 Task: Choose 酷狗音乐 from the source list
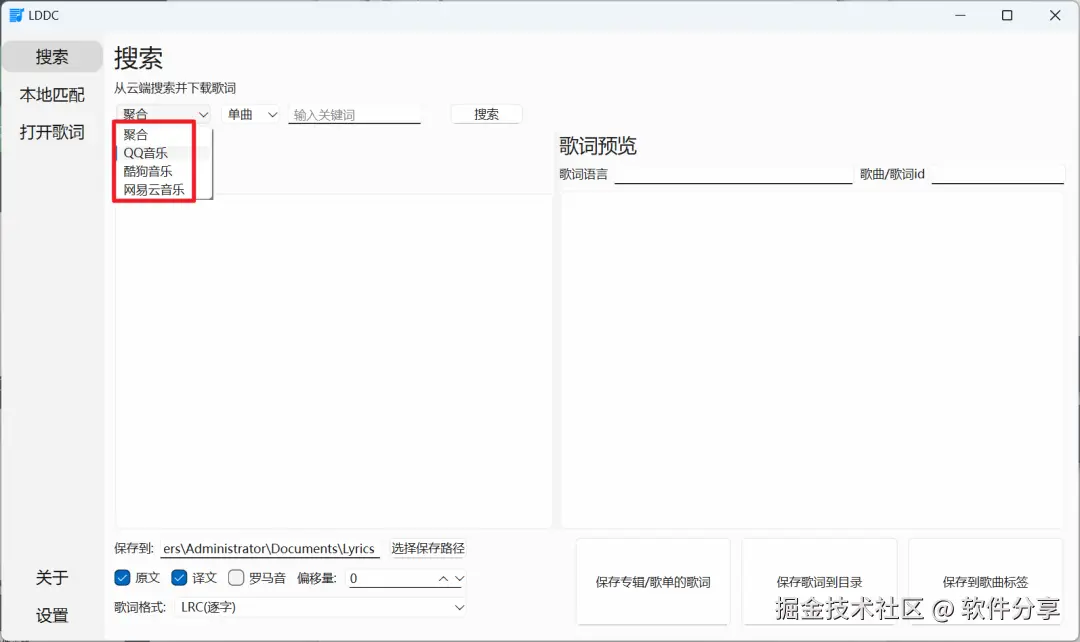[164, 172]
